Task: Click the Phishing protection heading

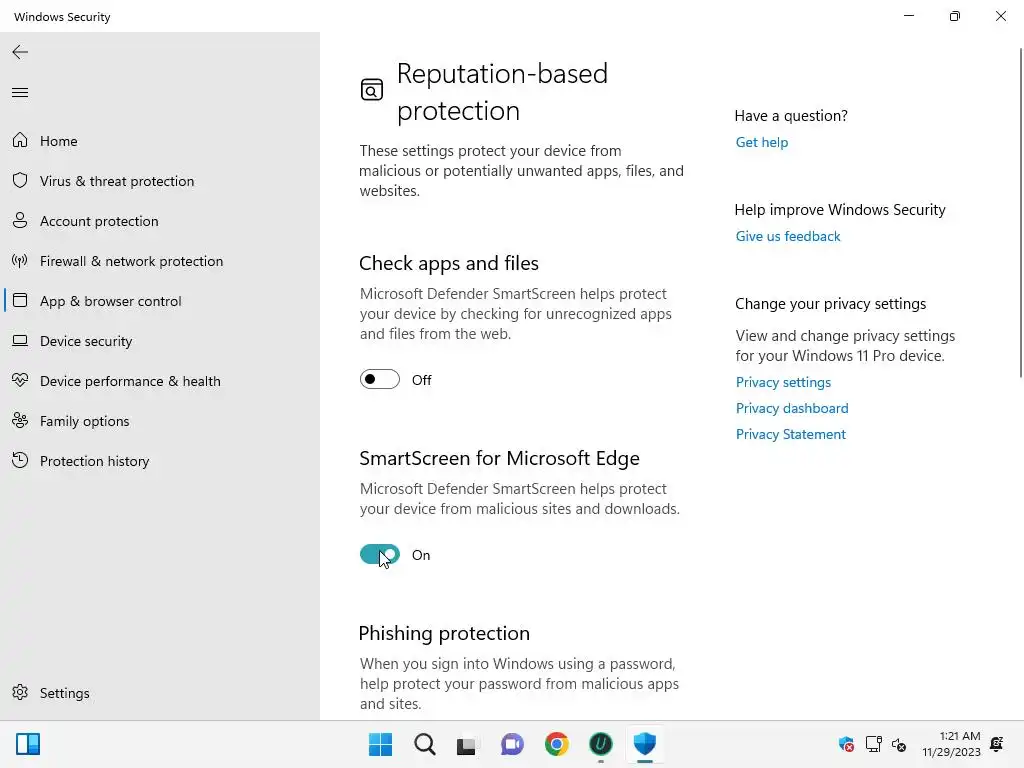Action: coord(444,633)
